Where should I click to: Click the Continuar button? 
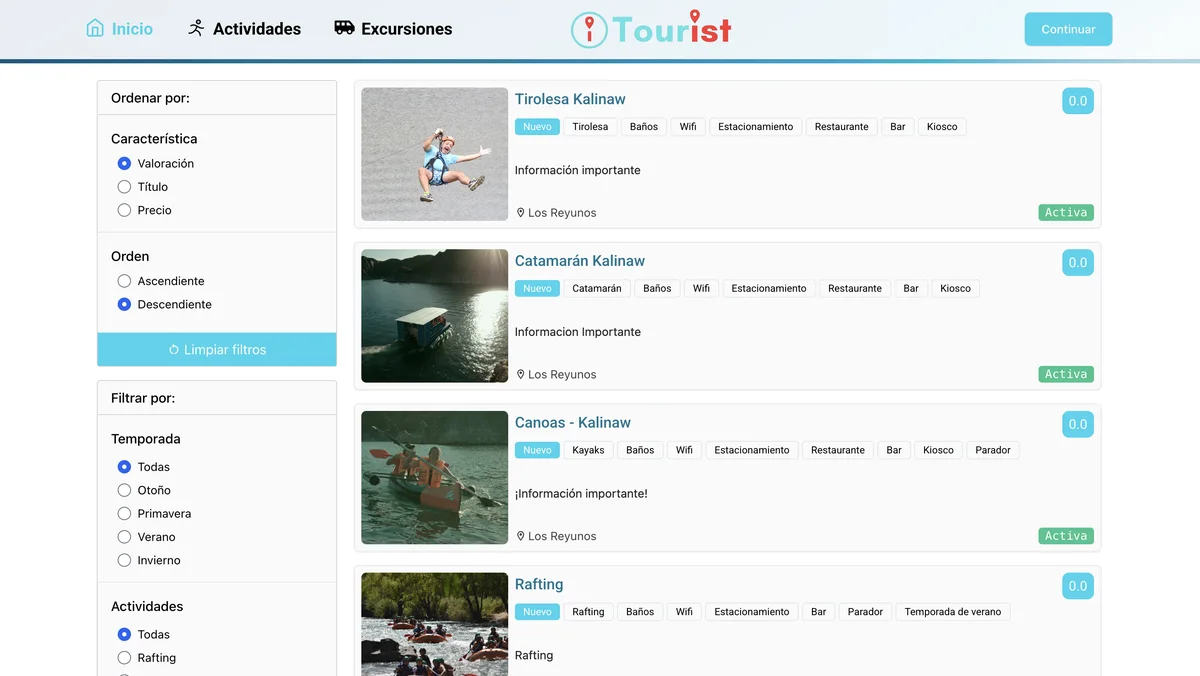(x=1068, y=29)
